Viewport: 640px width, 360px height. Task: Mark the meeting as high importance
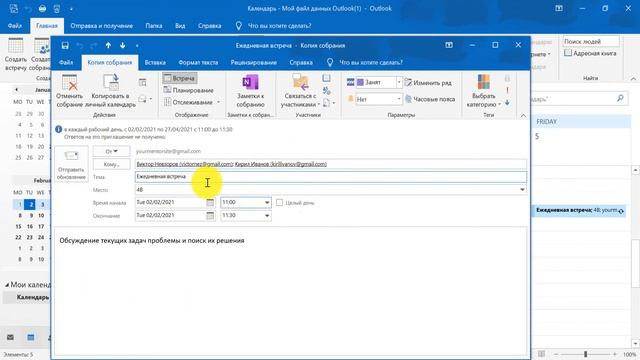[x=507, y=90]
